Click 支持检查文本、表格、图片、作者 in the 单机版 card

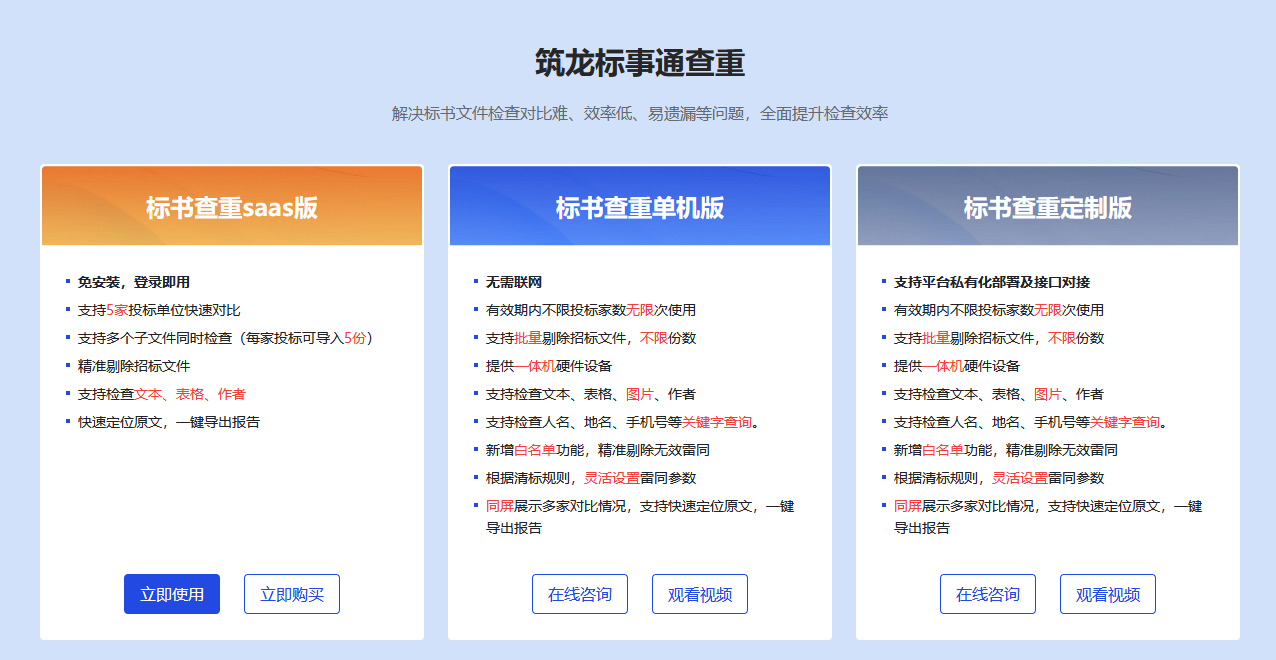click(591, 394)
